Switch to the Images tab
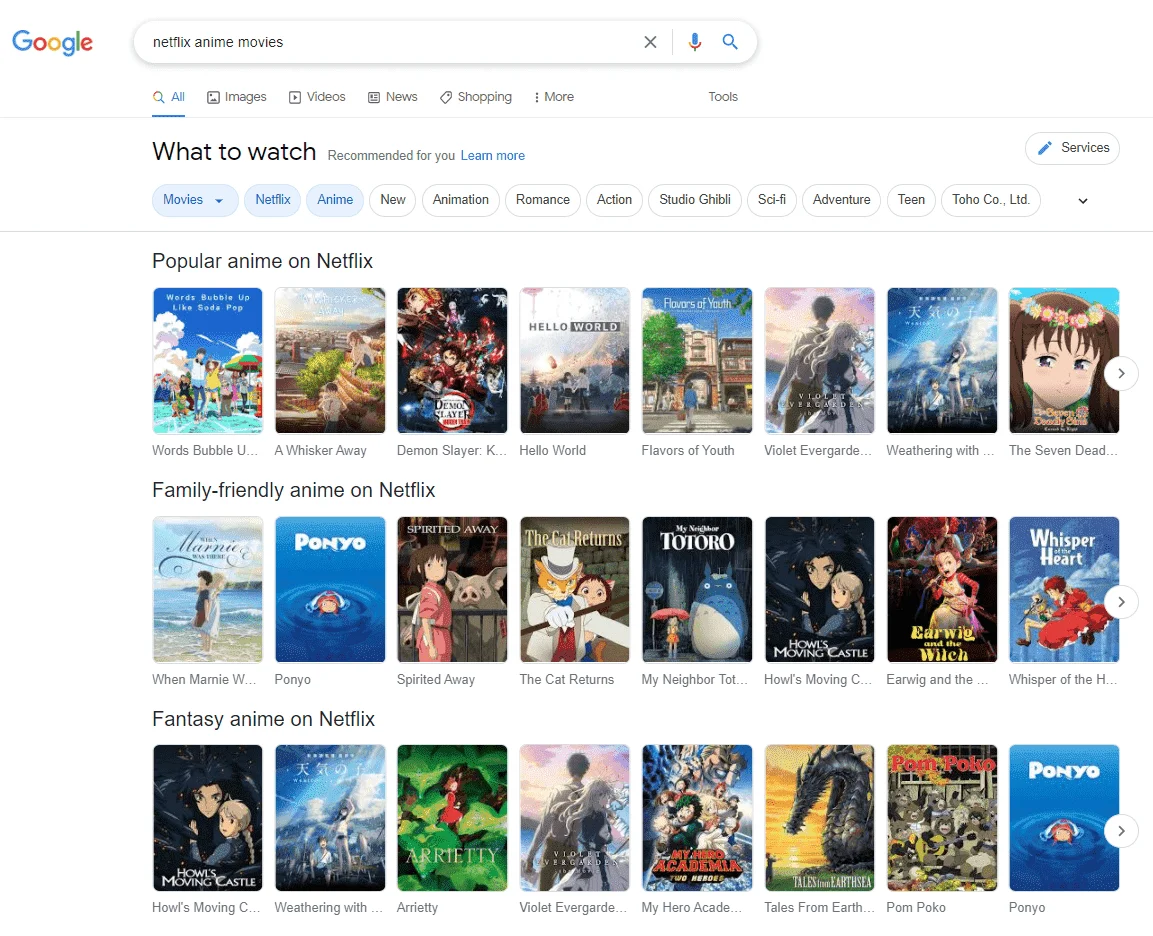Screen dimensions: 1153x936 pos(237,97)
